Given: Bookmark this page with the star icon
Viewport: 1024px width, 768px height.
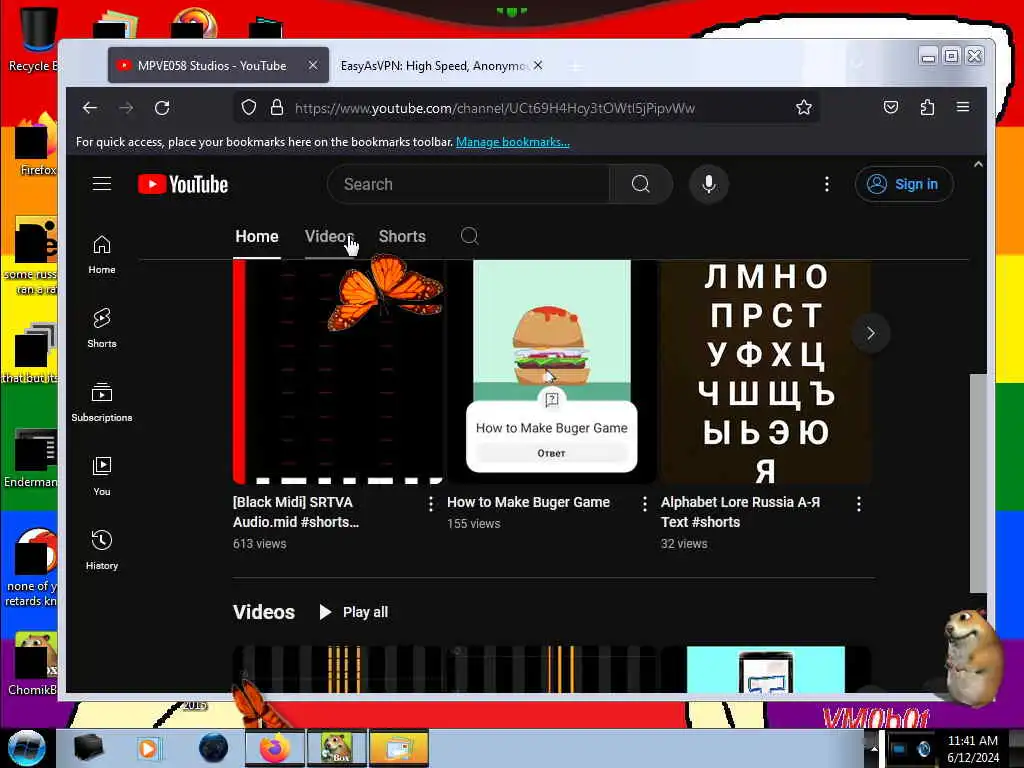Looking at the screenshot, I should (804, 108).
